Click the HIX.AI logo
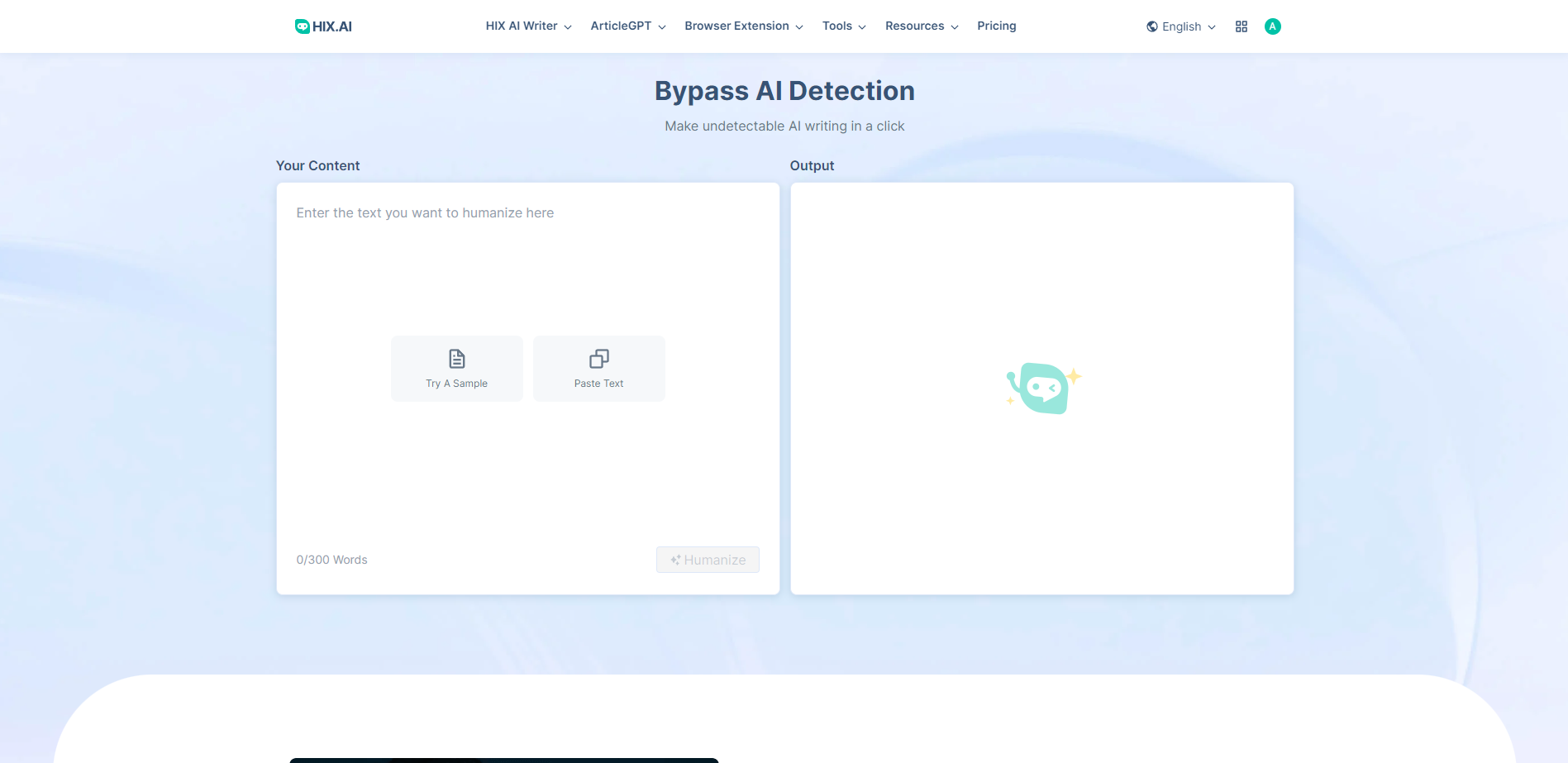Image resolution: width=1568 pixels, height=763 pixels. (x=323, y=26)
